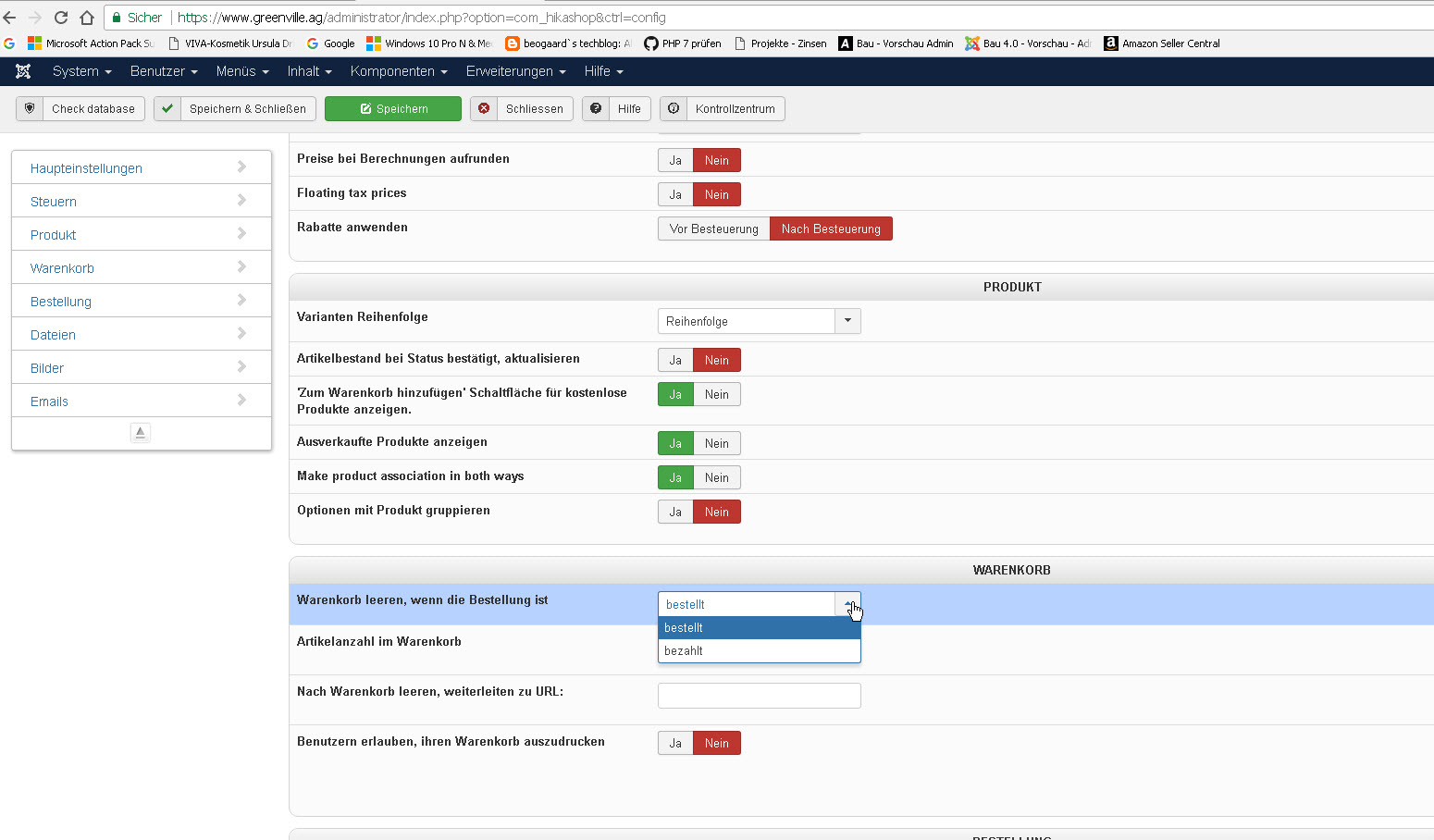The height and width of the screenshot is (840, 1434).
Task: Close the Warenkorb leeren dropdown showing bestellt
Action: click(x=760, y=604)
